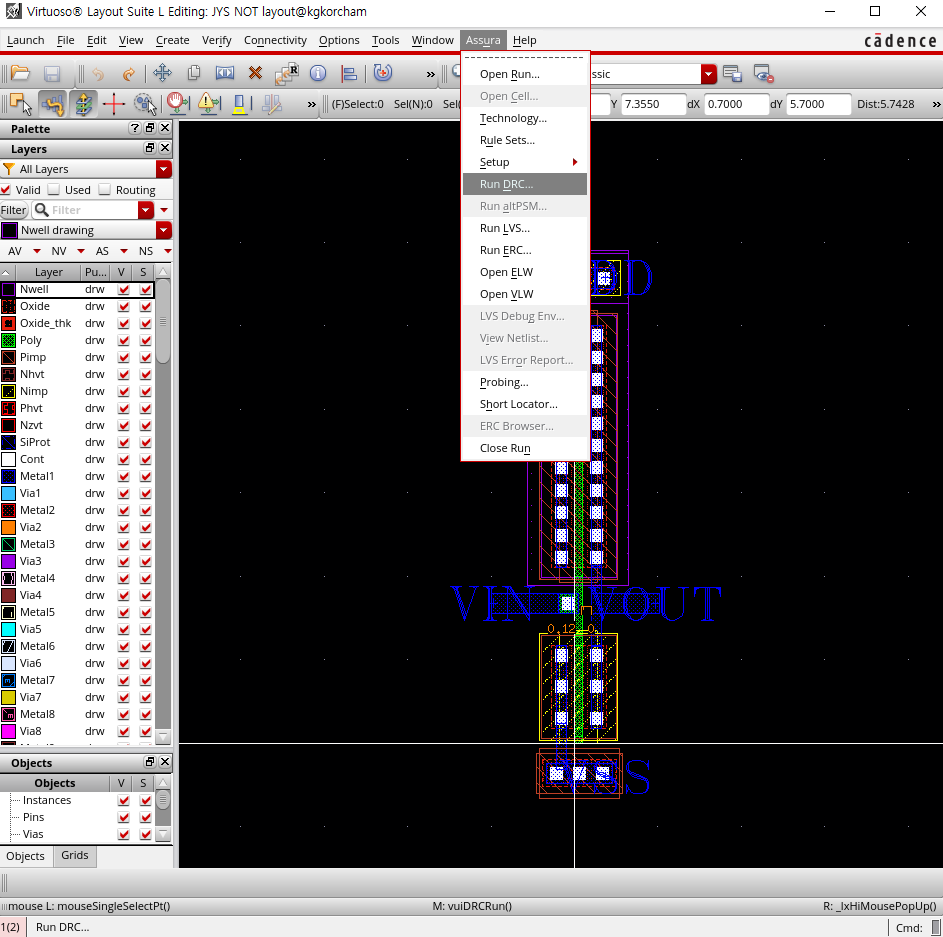Select Technology... menu entry
The image size is (943, 937).
click(524, 118)
